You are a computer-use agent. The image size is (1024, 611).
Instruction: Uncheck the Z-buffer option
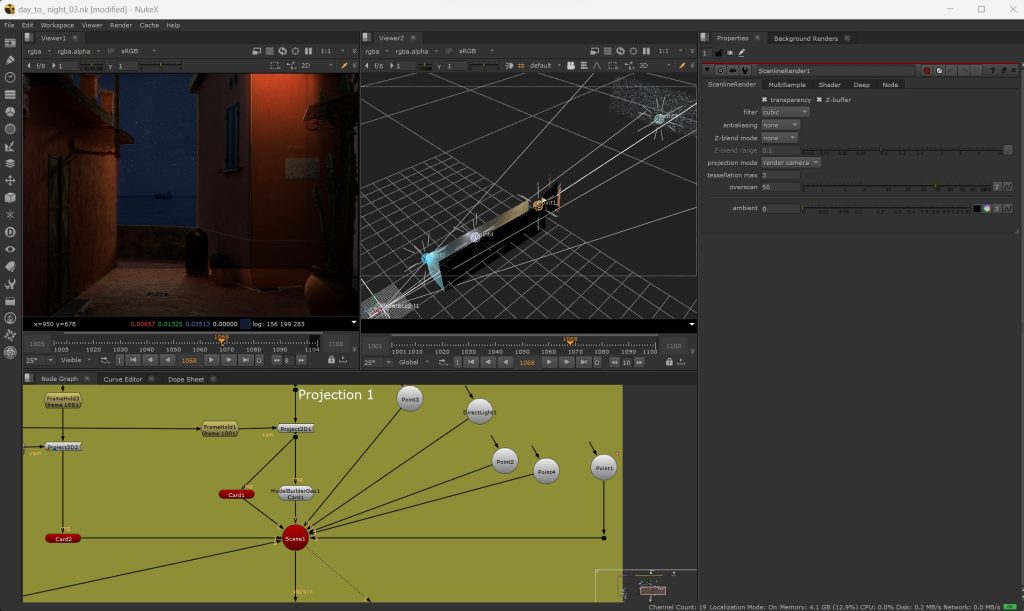[x=820, y=100]
